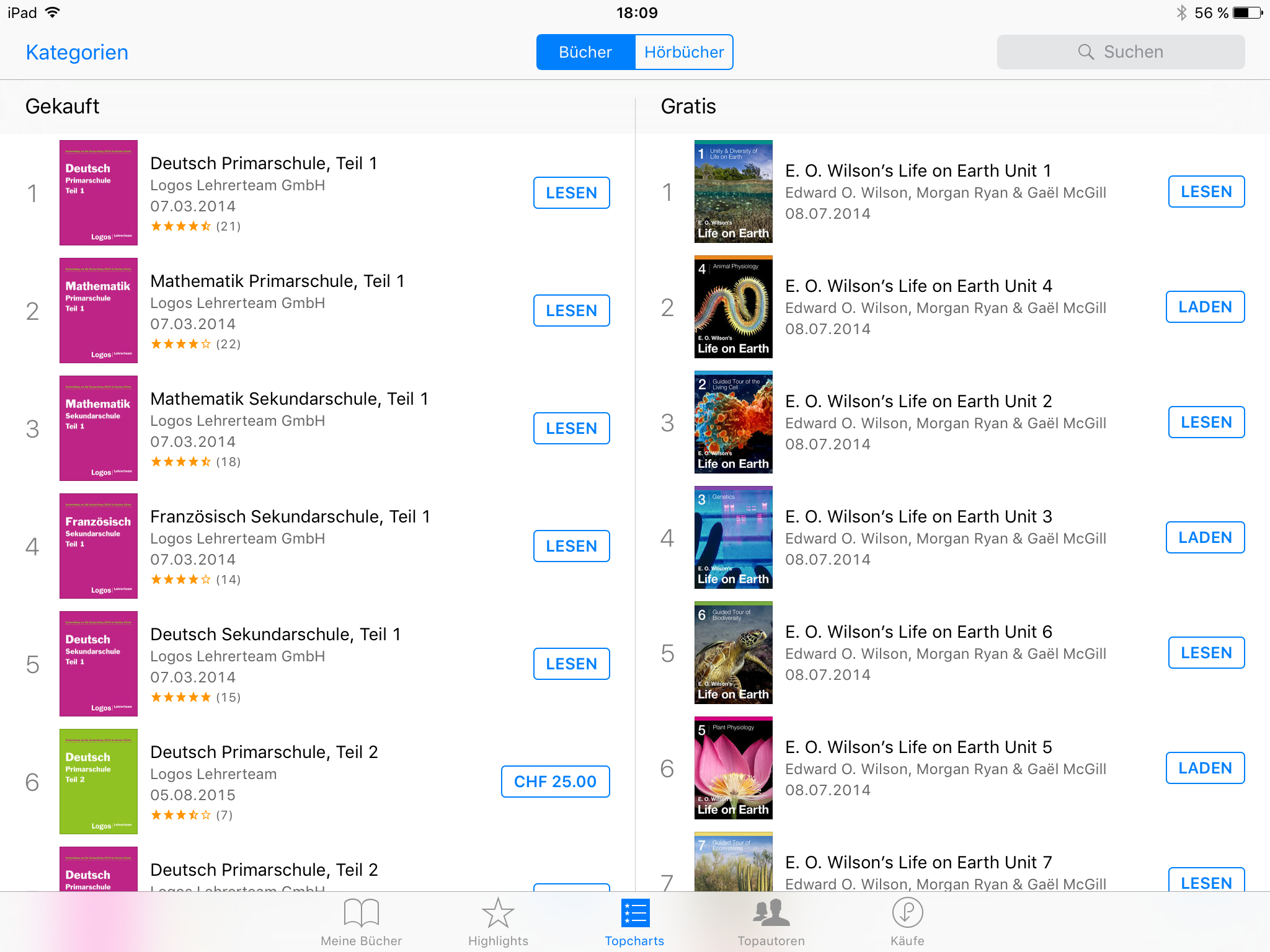This screenshot has width=1270, height=952.
Task: Tap LESEN for Französisch Sekundarschule, Teil 1
Action: pyautogui.click(x=571, y=546)
